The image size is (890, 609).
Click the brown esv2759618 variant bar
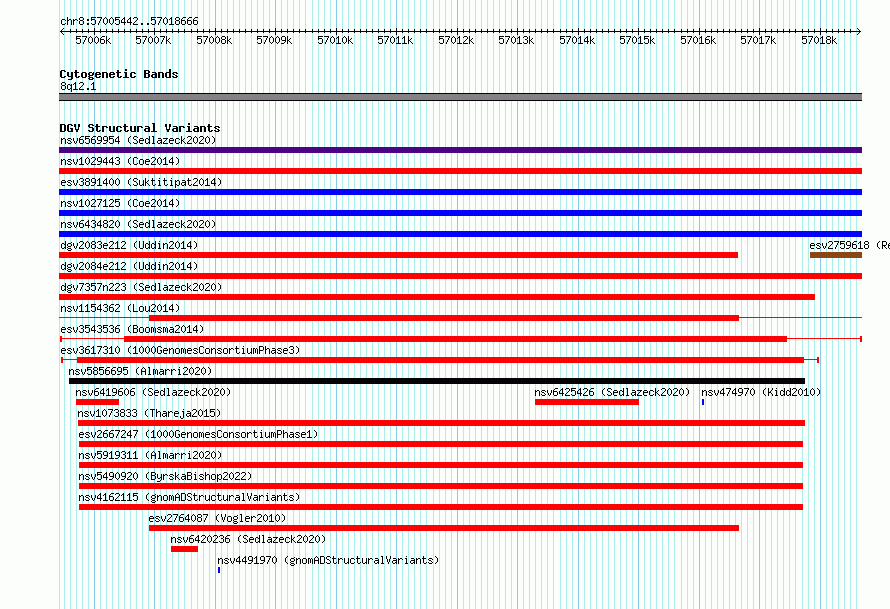click(836, 255)
